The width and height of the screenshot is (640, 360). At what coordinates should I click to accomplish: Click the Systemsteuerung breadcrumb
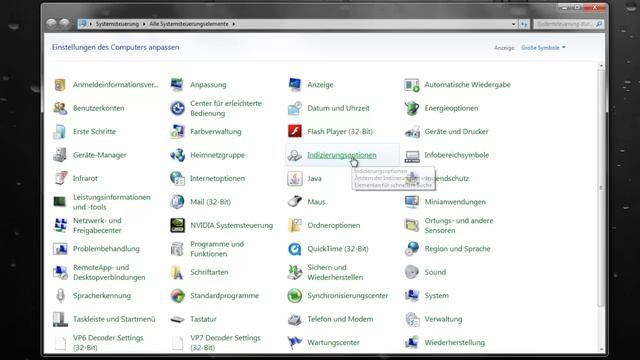[x=117, y=24]
